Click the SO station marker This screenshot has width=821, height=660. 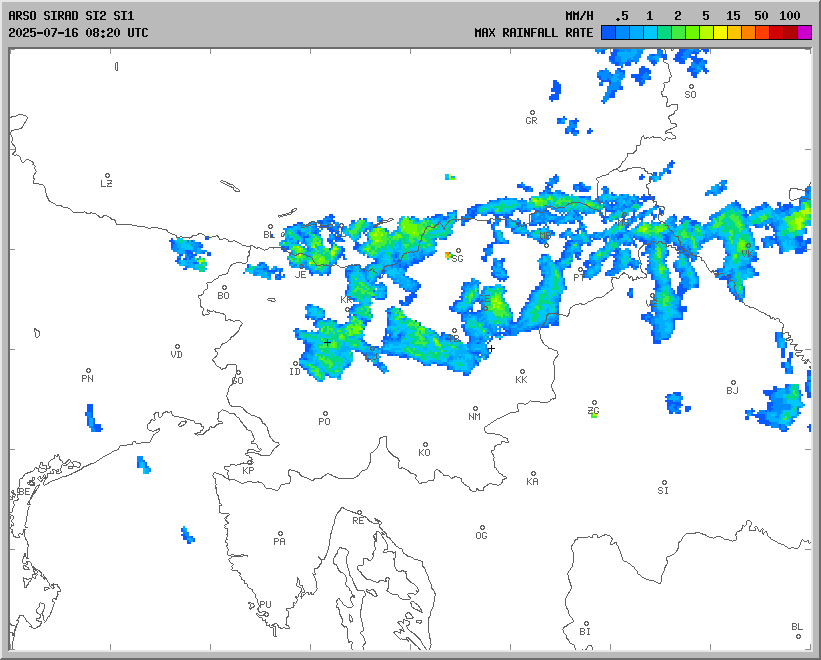point(690,87)
